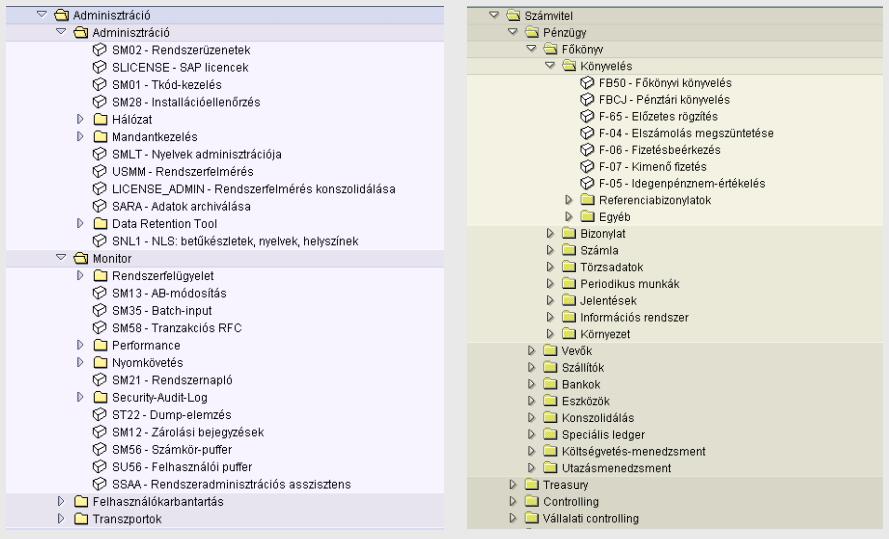The width and height of the screenshot is (889, 539).
Task: Select the FBCJ - Pénztári könyvelés icon
Action: coord(587,100)
